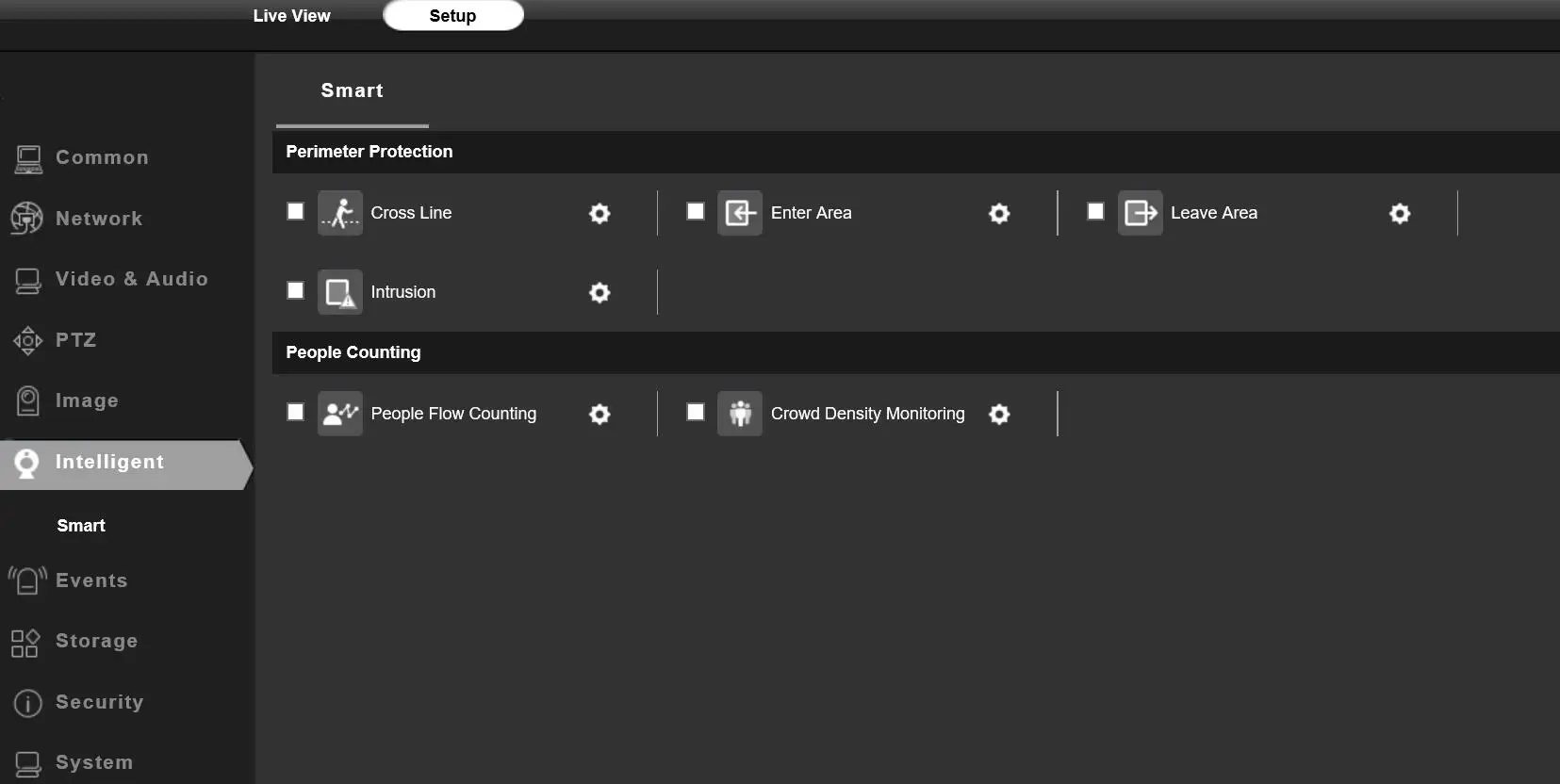Click the PTZ directional icon

tap(28, 340)
